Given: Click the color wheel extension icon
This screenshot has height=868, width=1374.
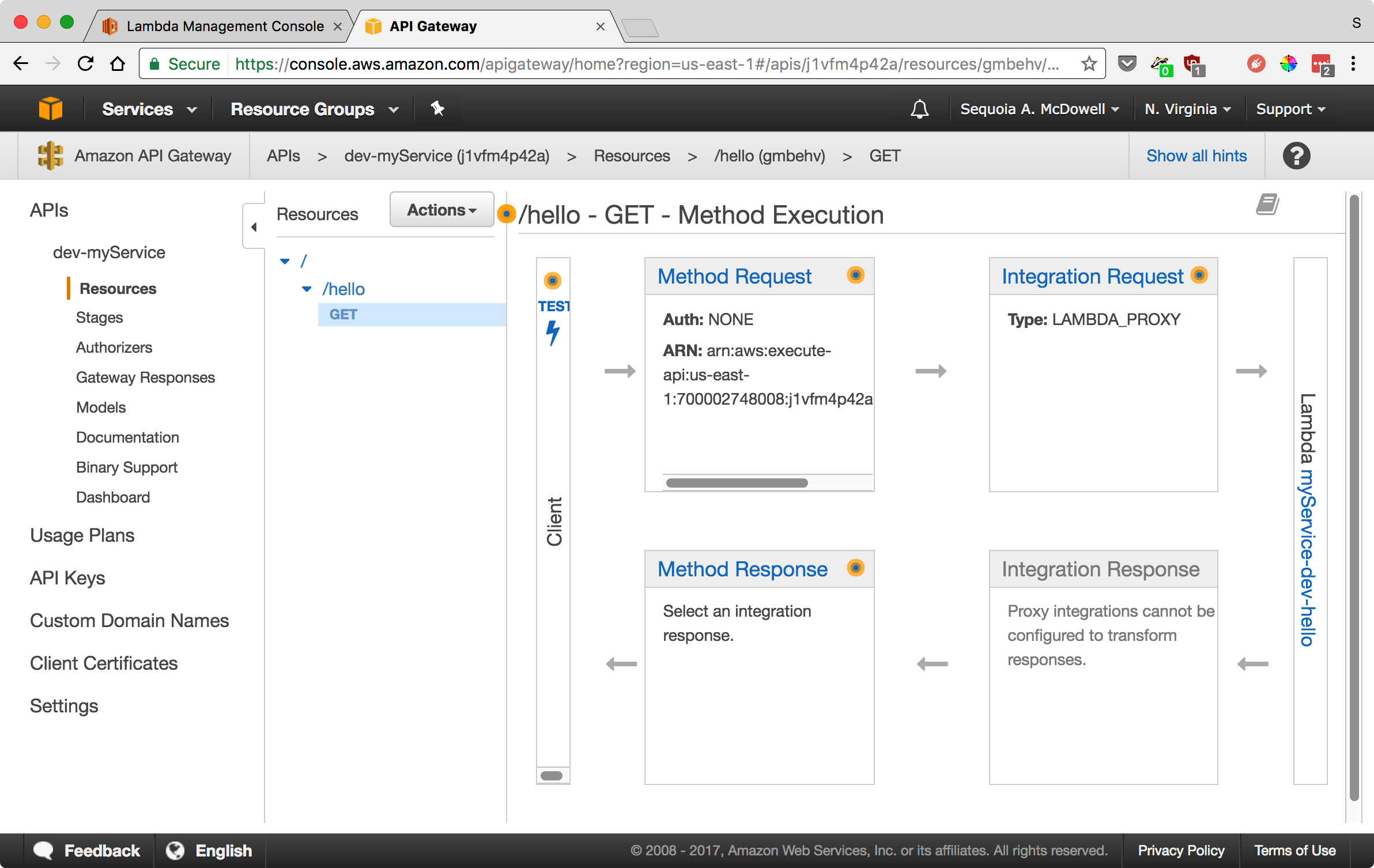Looking at the screenshot, I should 1289,63.
